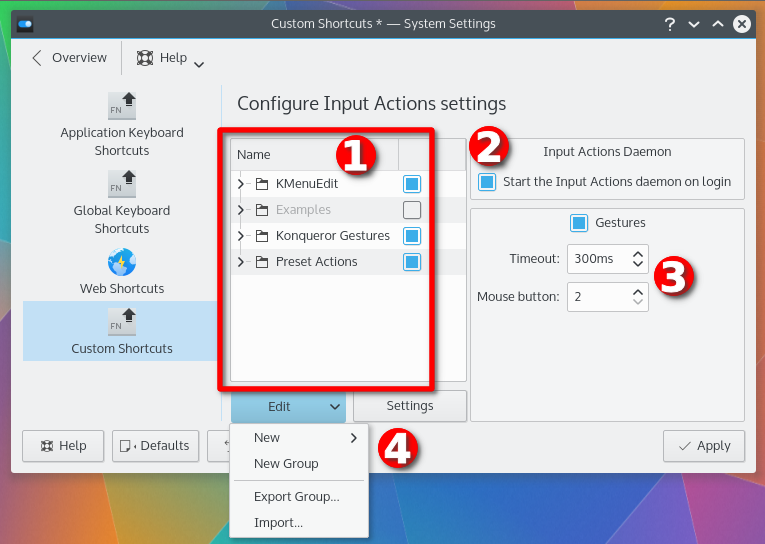Toggle Start Input Actions daemon on login
Viewport: 765px width, 544px height.
point(487,182)
